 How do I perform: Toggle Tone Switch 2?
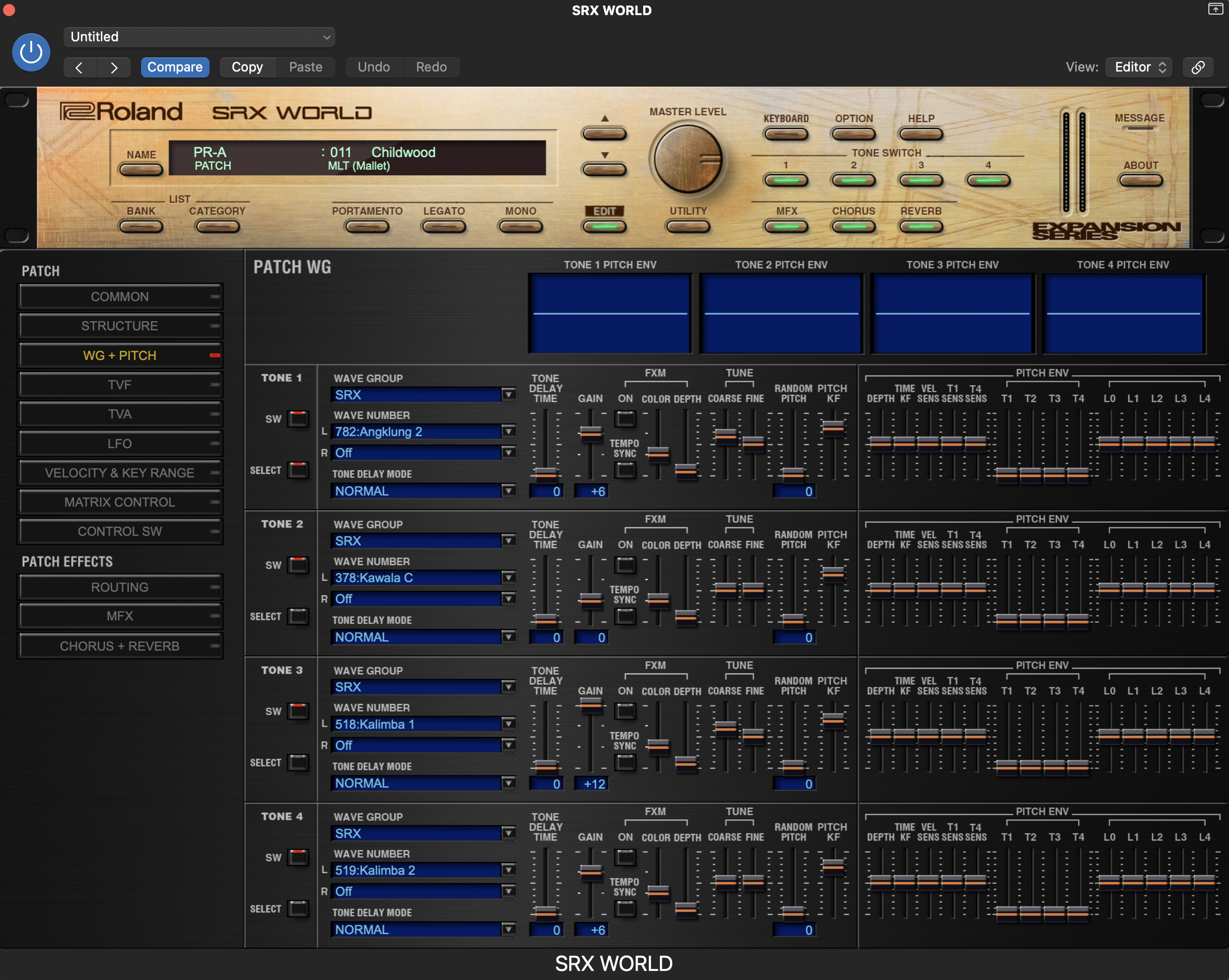pos(853,181)
